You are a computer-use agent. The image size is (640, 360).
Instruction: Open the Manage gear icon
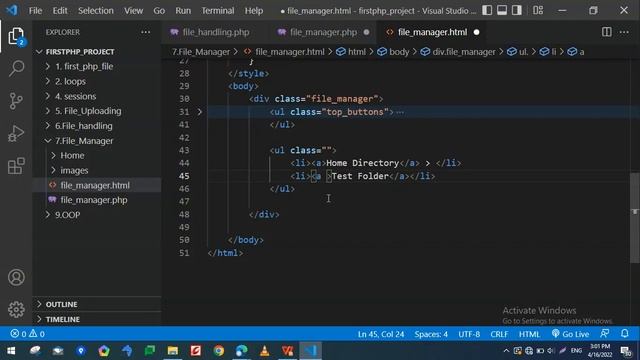(16, 309)
